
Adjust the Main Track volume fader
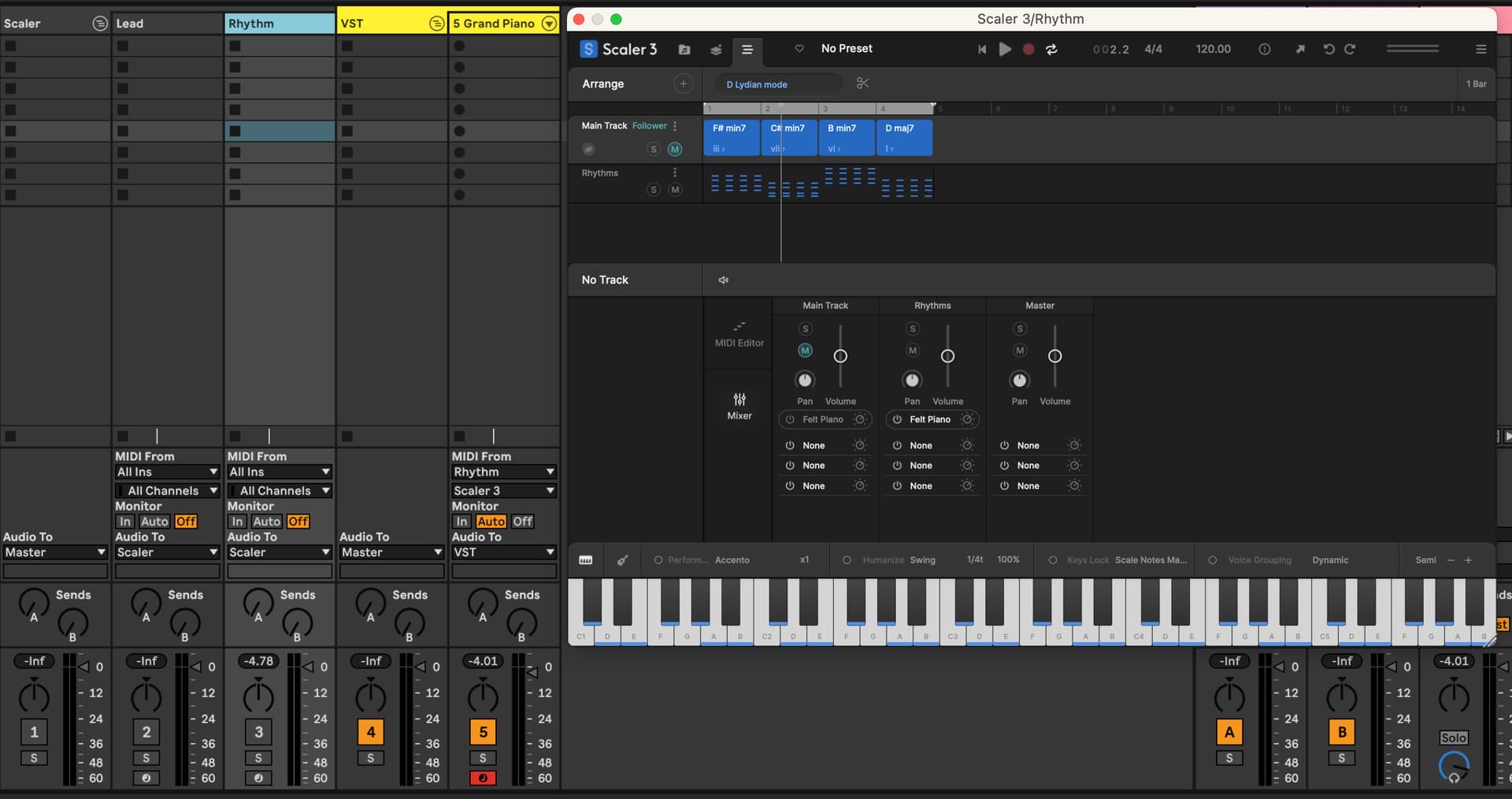coord(840,356)
